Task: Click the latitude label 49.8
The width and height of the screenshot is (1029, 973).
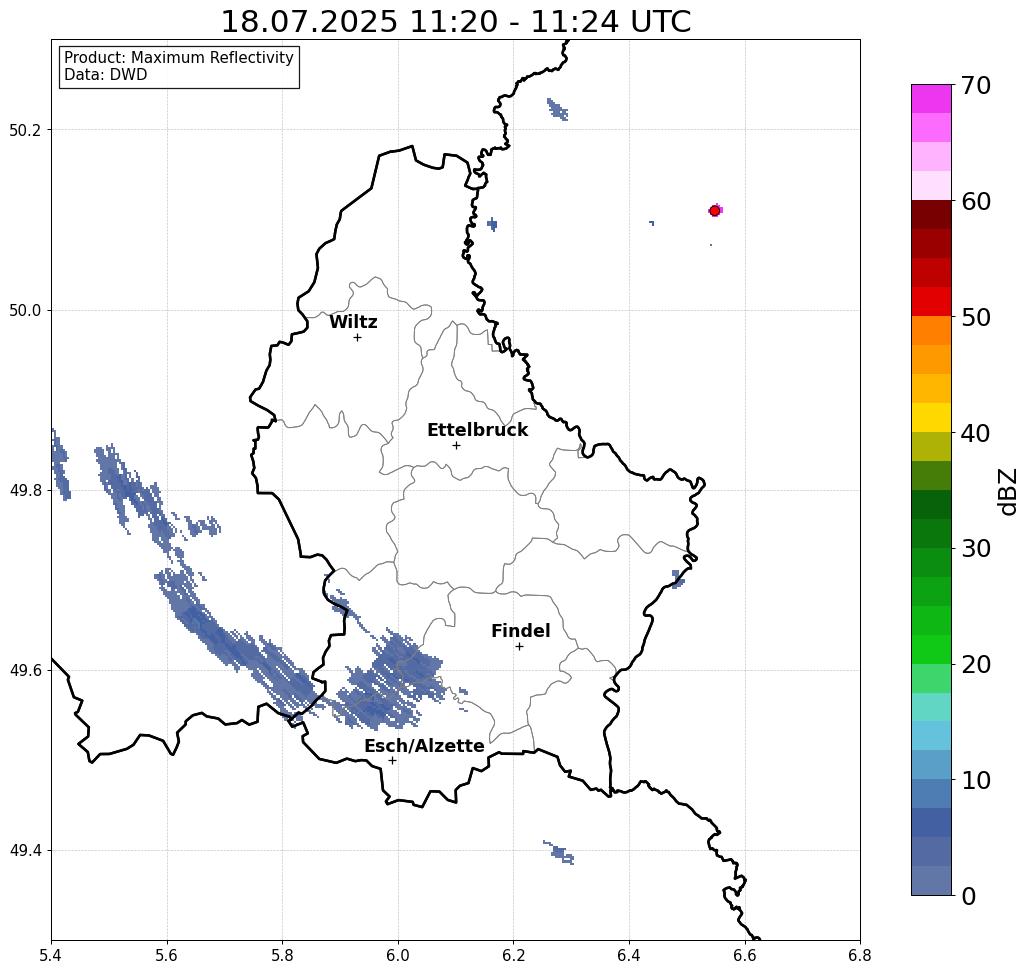Action: tap(25, 491)
